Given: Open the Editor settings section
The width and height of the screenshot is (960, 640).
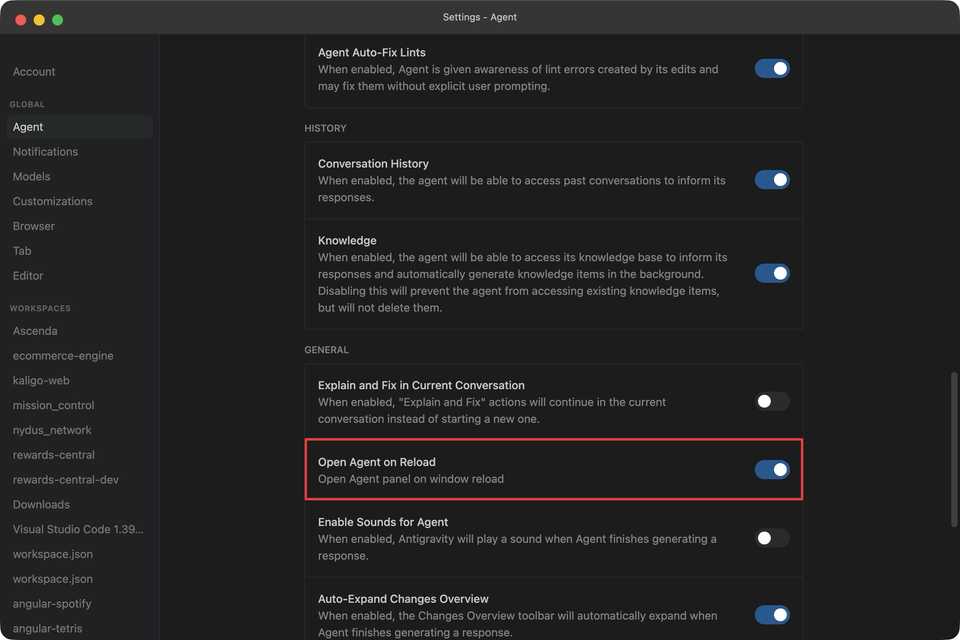Looking at the screenshot, I should (27, 275).
